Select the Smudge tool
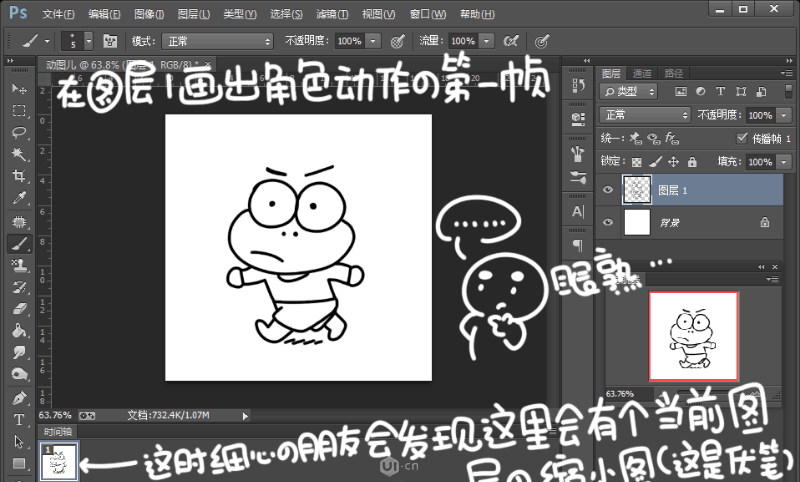800x482 pixels. coord(19,352)
